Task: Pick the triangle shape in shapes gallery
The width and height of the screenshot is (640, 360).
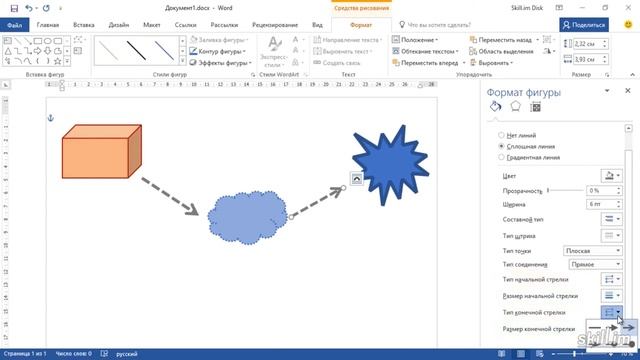Action: pyautogui.click(x=8, y=51)
